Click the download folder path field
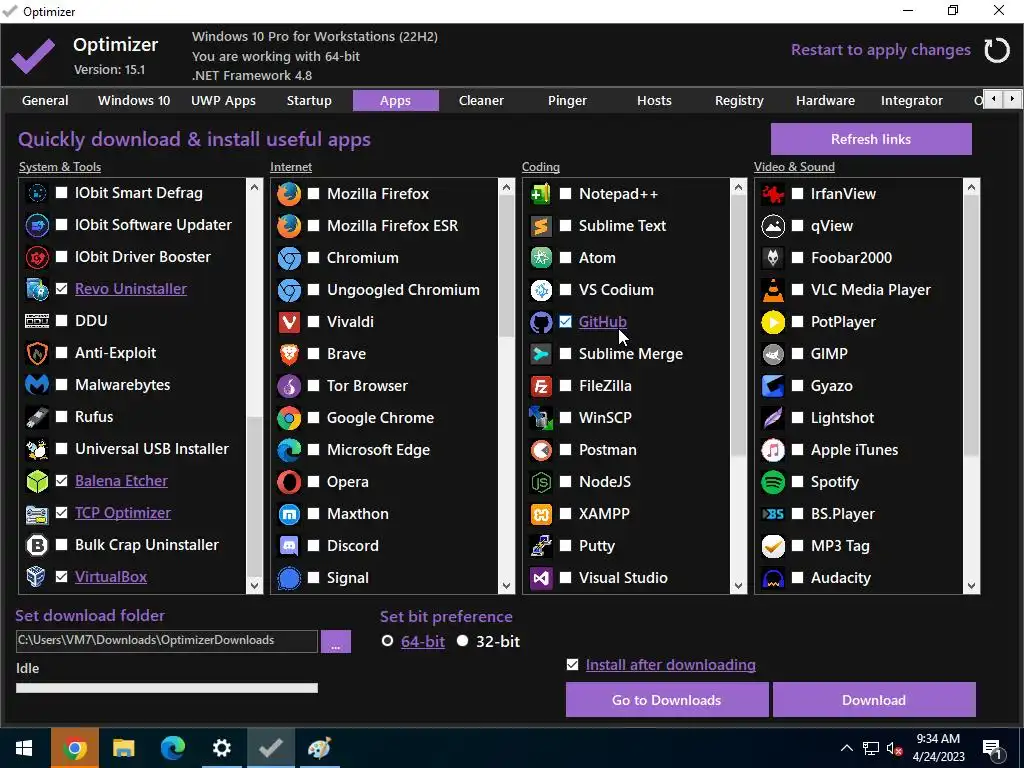This screenshot has width=1024, height=768. click(x=167, y=641)
